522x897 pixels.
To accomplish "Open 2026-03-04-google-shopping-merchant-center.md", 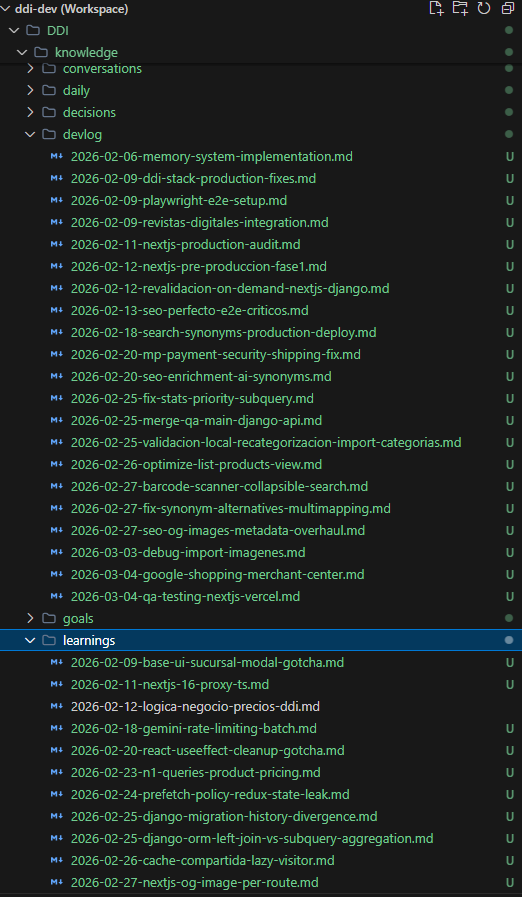I will coord(218,574).
